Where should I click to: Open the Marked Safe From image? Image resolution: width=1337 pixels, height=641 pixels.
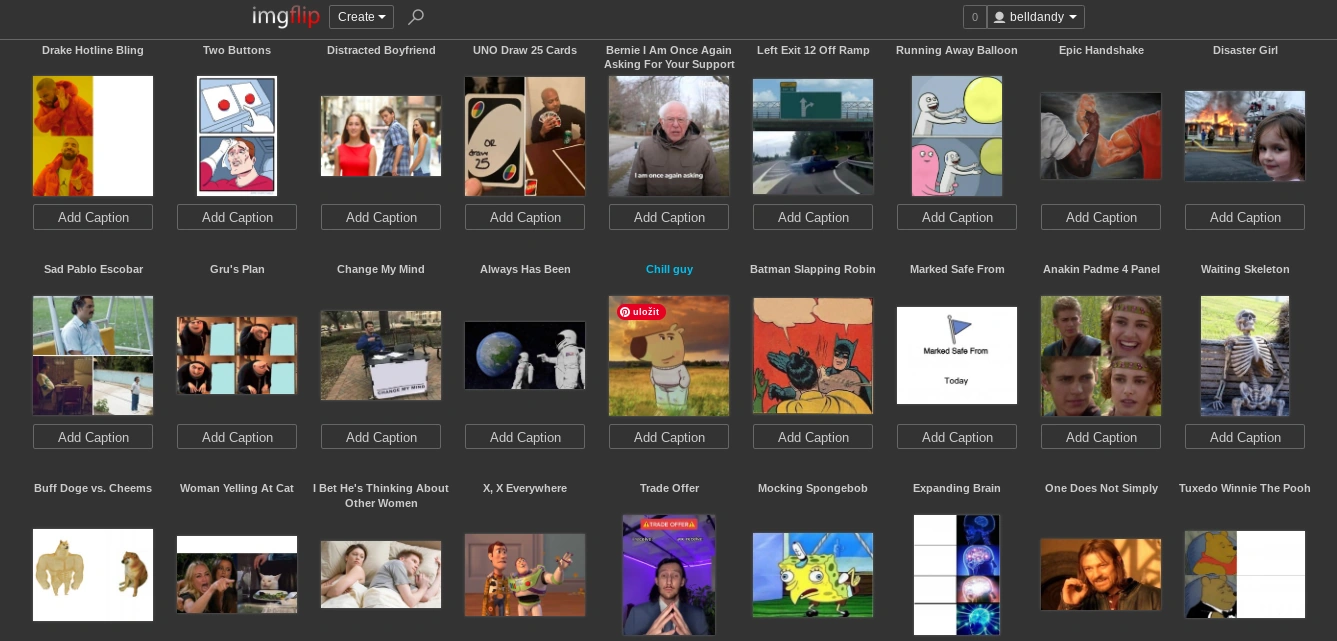(957, 355)
